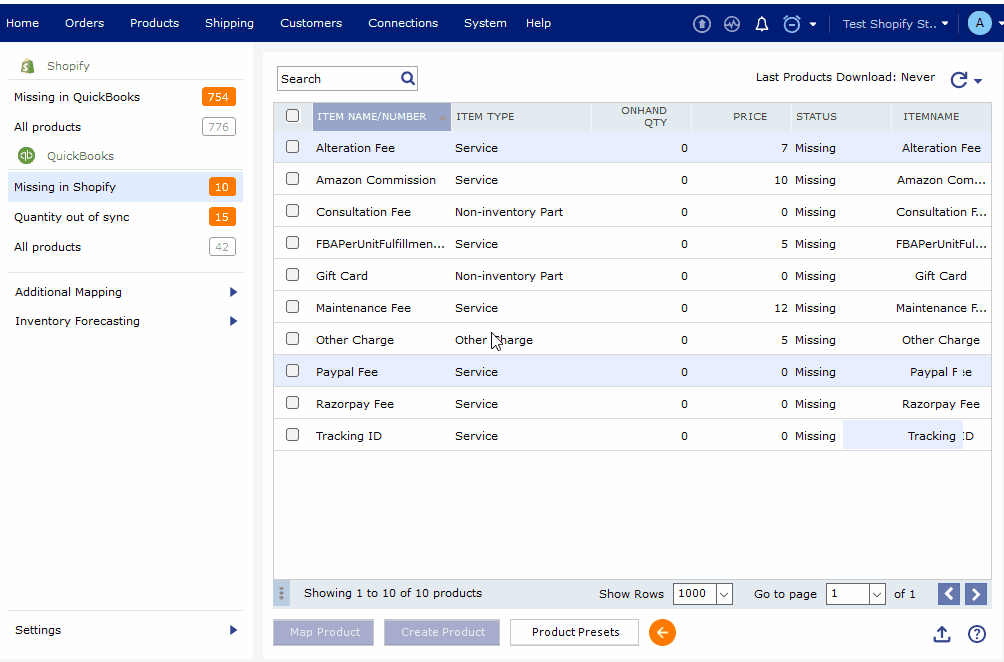Image resolution: width=1004 pixels, height=662 pixels.
Task: Click the orange back arrow button
Action: [662, 632]
